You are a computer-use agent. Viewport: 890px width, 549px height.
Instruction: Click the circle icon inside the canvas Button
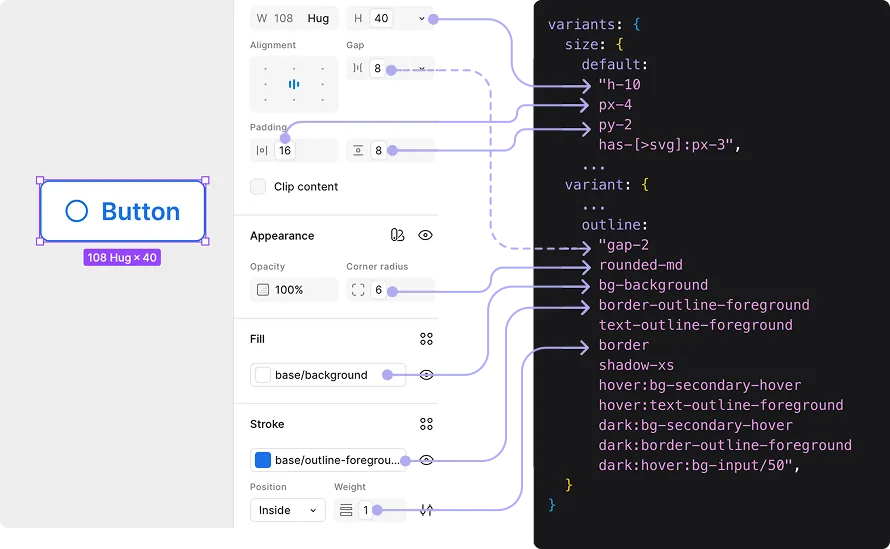(77, 211)
